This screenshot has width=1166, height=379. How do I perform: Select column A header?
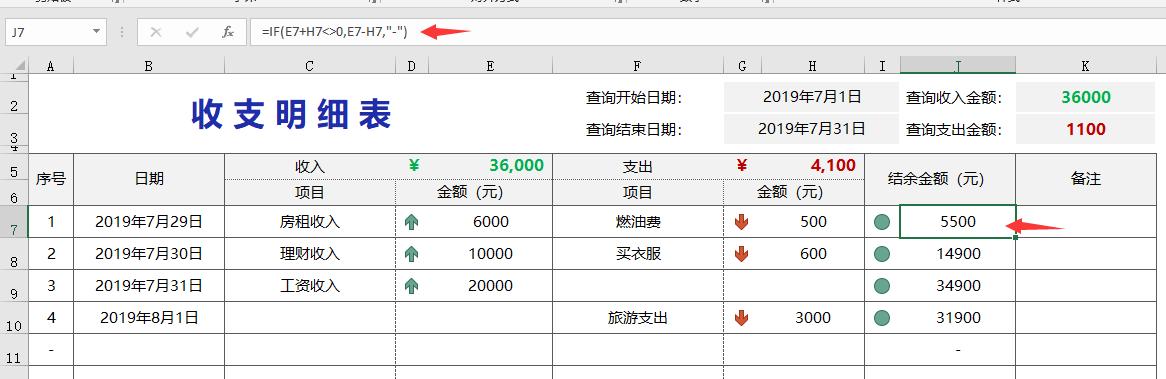pos(51,66)
